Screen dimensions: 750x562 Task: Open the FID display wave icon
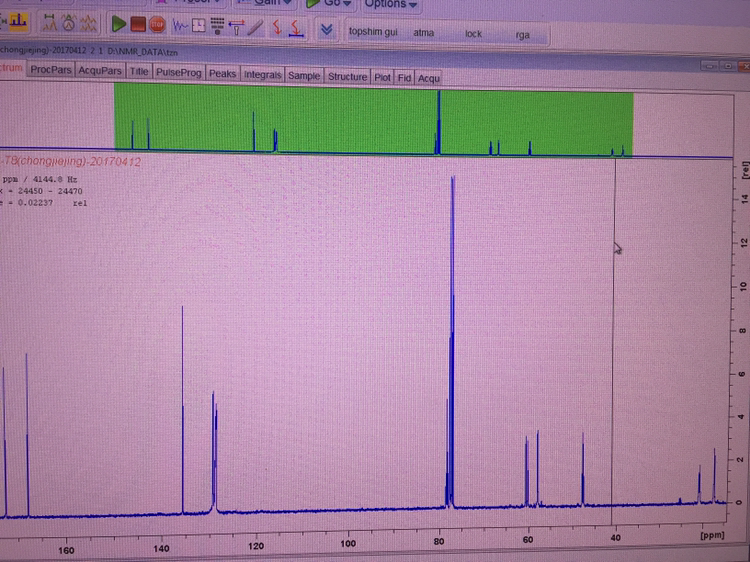click(x=180, y=26)
